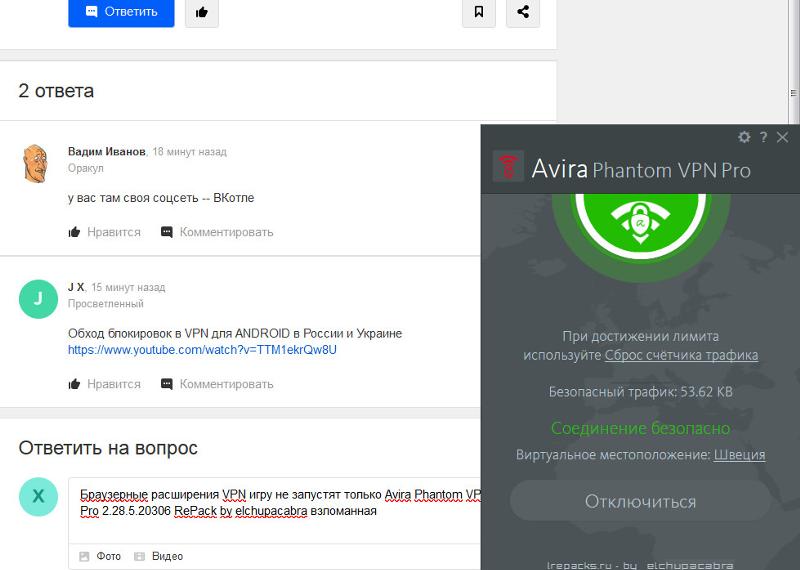Open Avira VPN help question mark

pyautogui.click(x=763, y=137)
